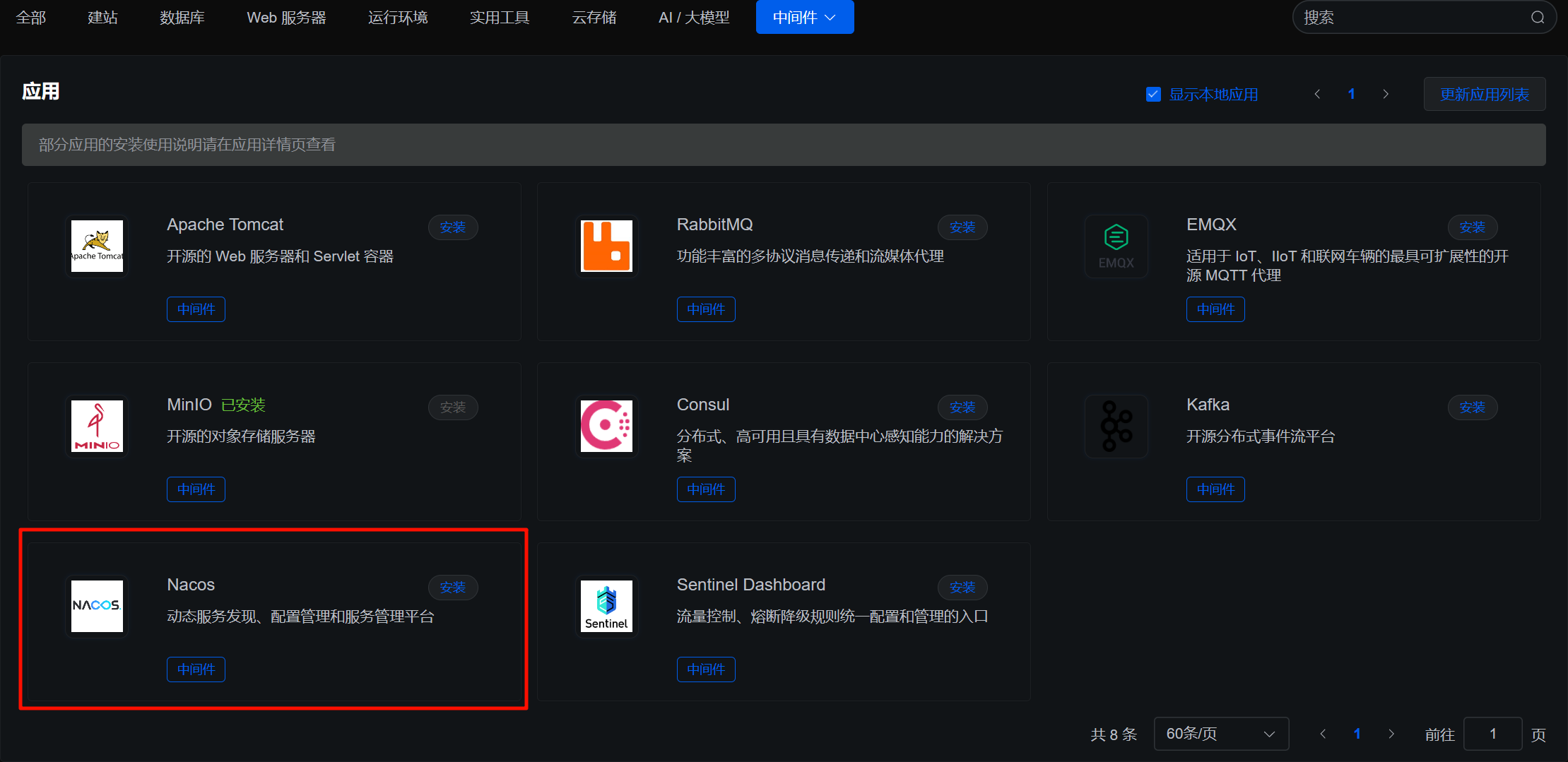Viewport: 1568px width, 762px height.
Task: Switch to the 数据库 tab
Action: coord(182,18)
